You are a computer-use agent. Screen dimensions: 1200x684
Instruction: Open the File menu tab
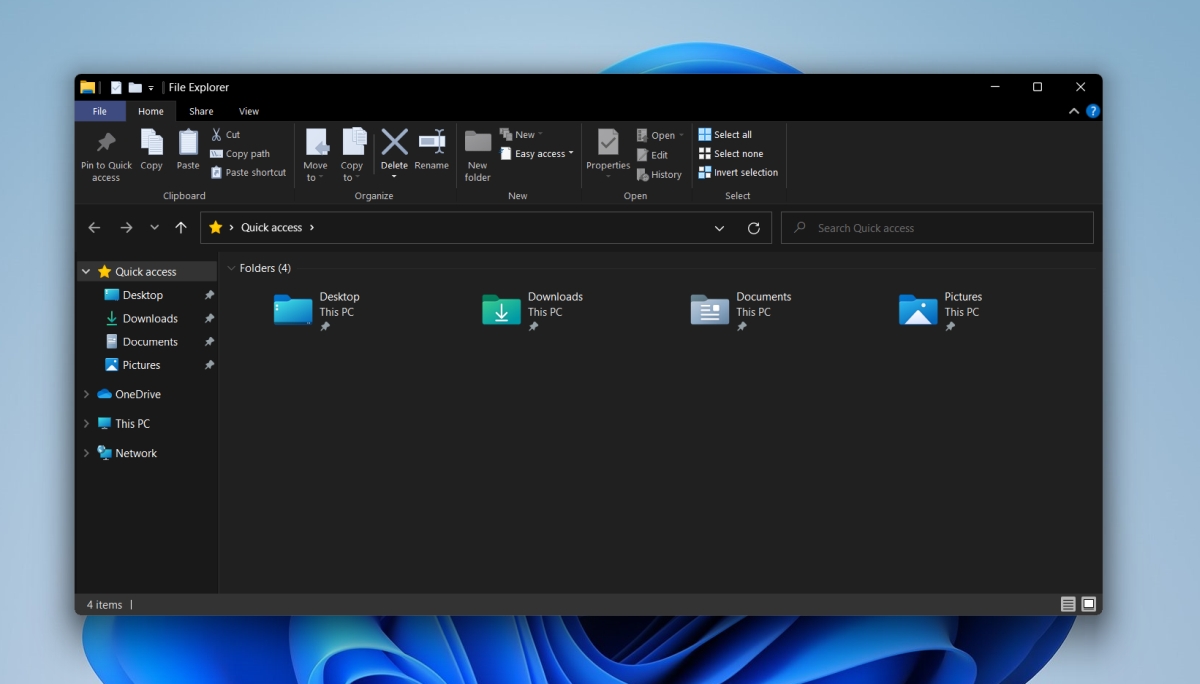[100, 111]
